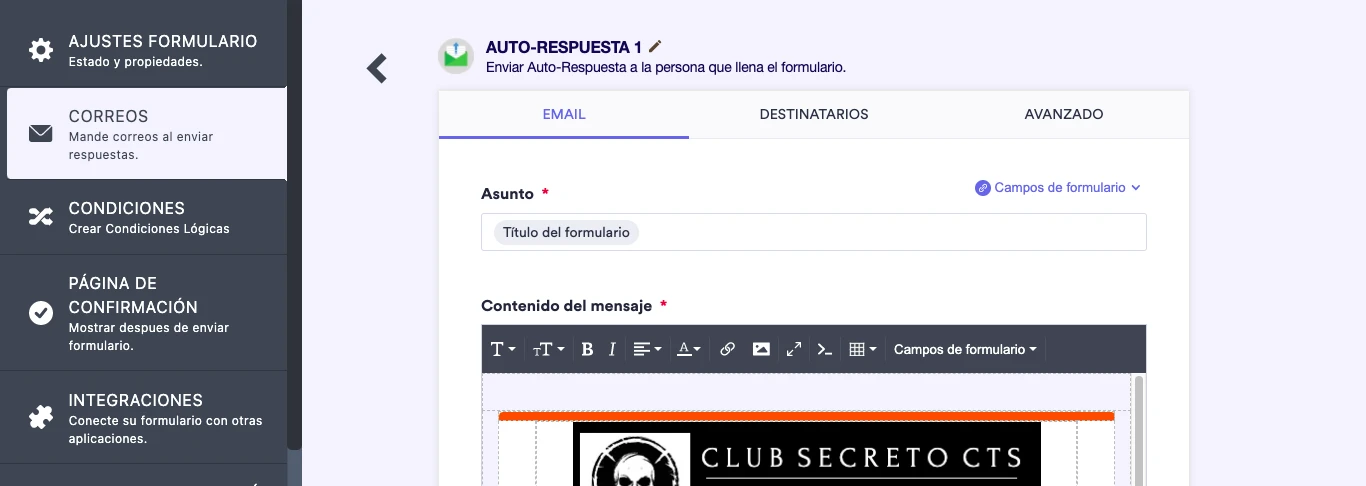Open Campos de formulario link above Asunto field
Image resolution: width=1366 pixels, height=486 pixels.
pyautogui.click(x=1059, y=187)
